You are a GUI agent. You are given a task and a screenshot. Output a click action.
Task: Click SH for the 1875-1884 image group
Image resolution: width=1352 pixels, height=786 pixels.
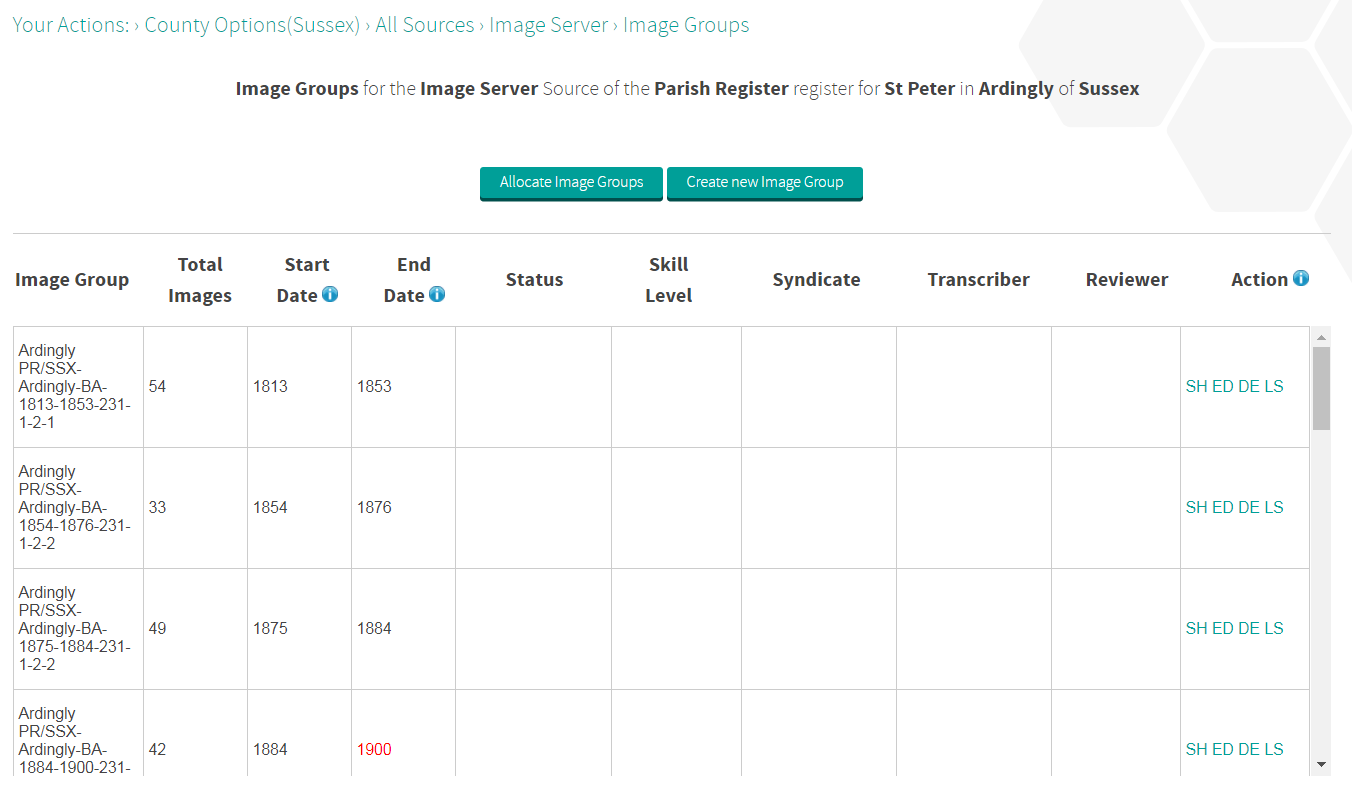click(x=1196, y=629)
